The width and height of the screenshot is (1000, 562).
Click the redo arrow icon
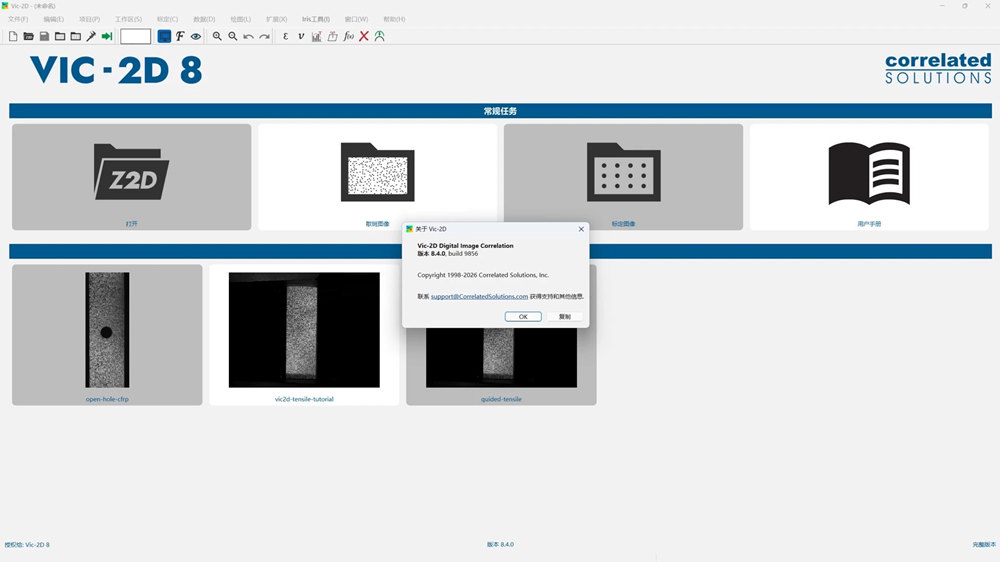click(265, 36)
